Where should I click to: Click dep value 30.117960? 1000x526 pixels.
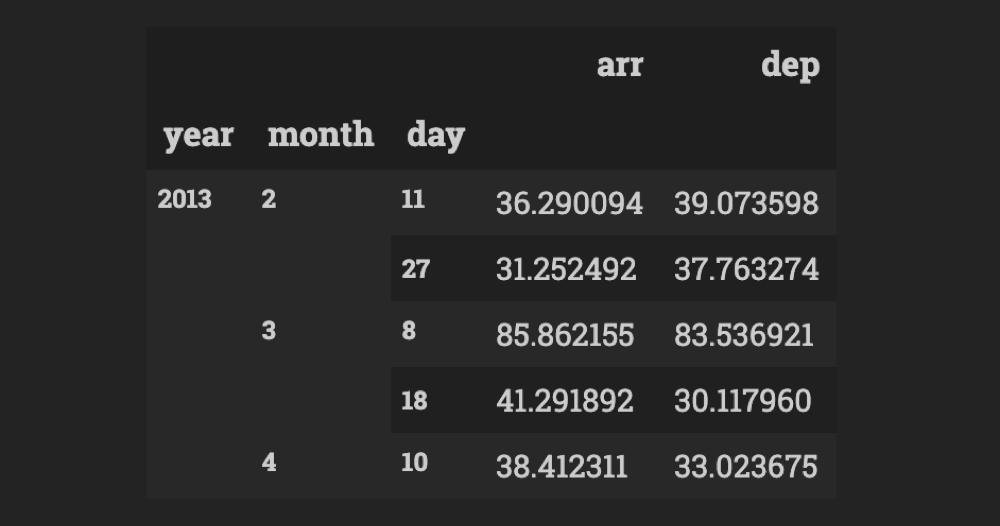coord(742,400)
